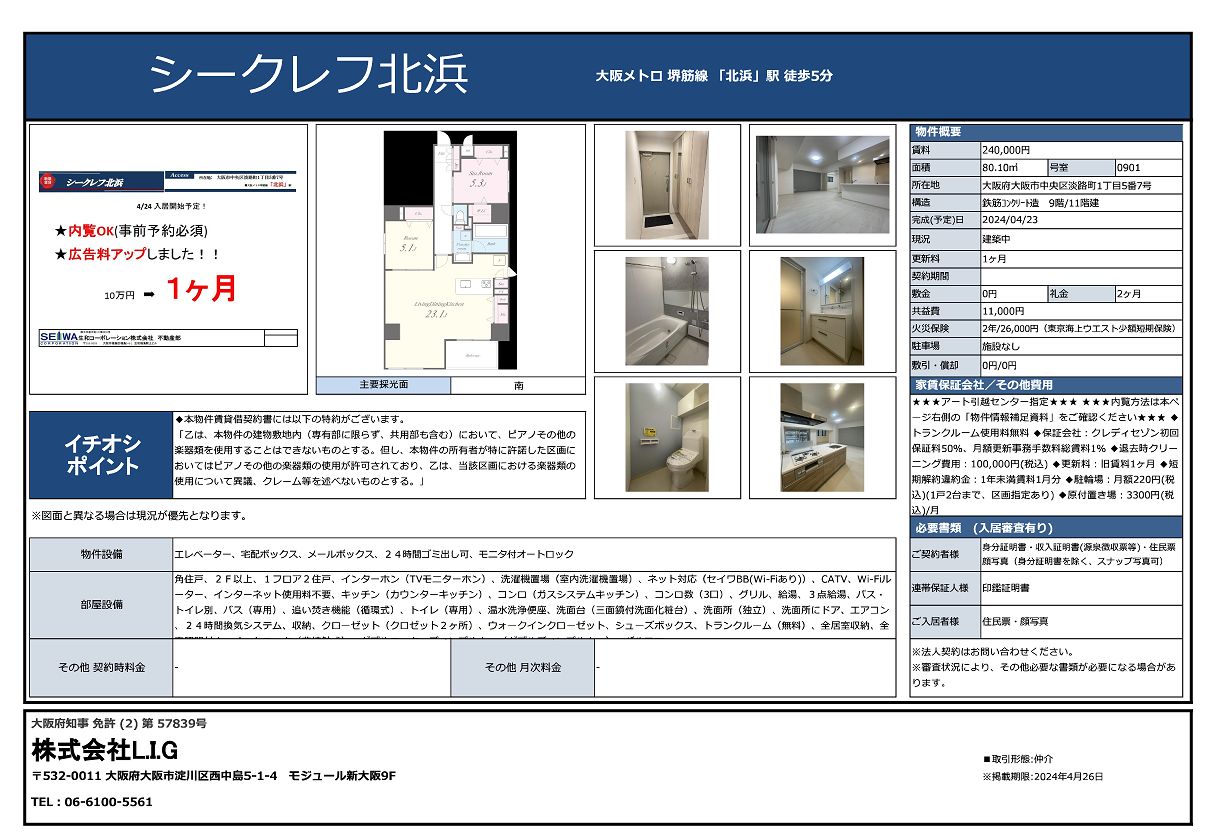
Task: Select the 大阪府知事 免許 (2) 第 57839号 line
Action: 119,723
